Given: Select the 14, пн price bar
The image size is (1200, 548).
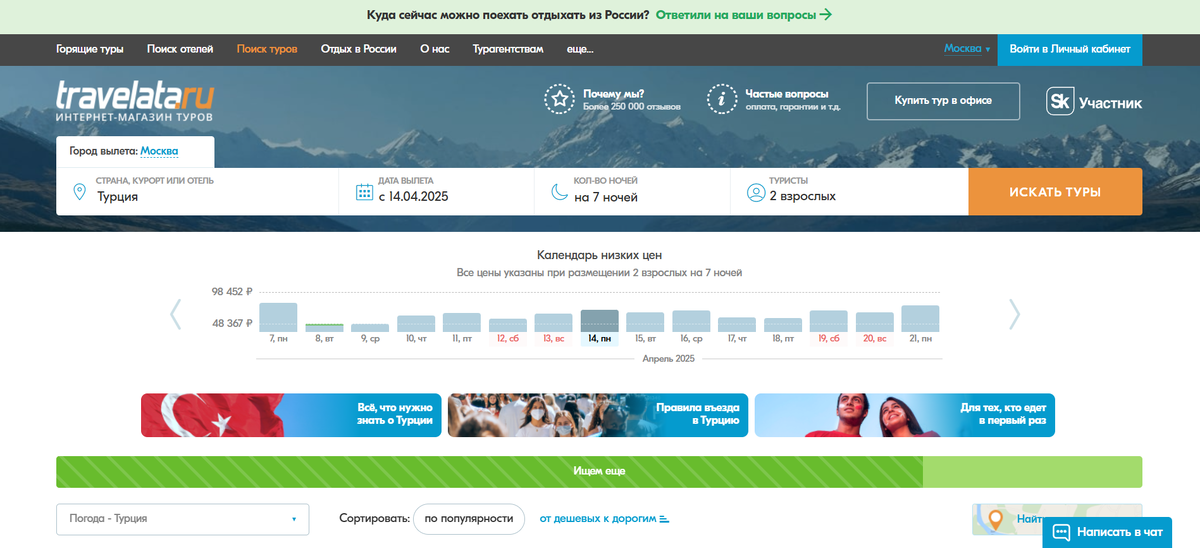Looking at the screenshot, I should point(600,321).
